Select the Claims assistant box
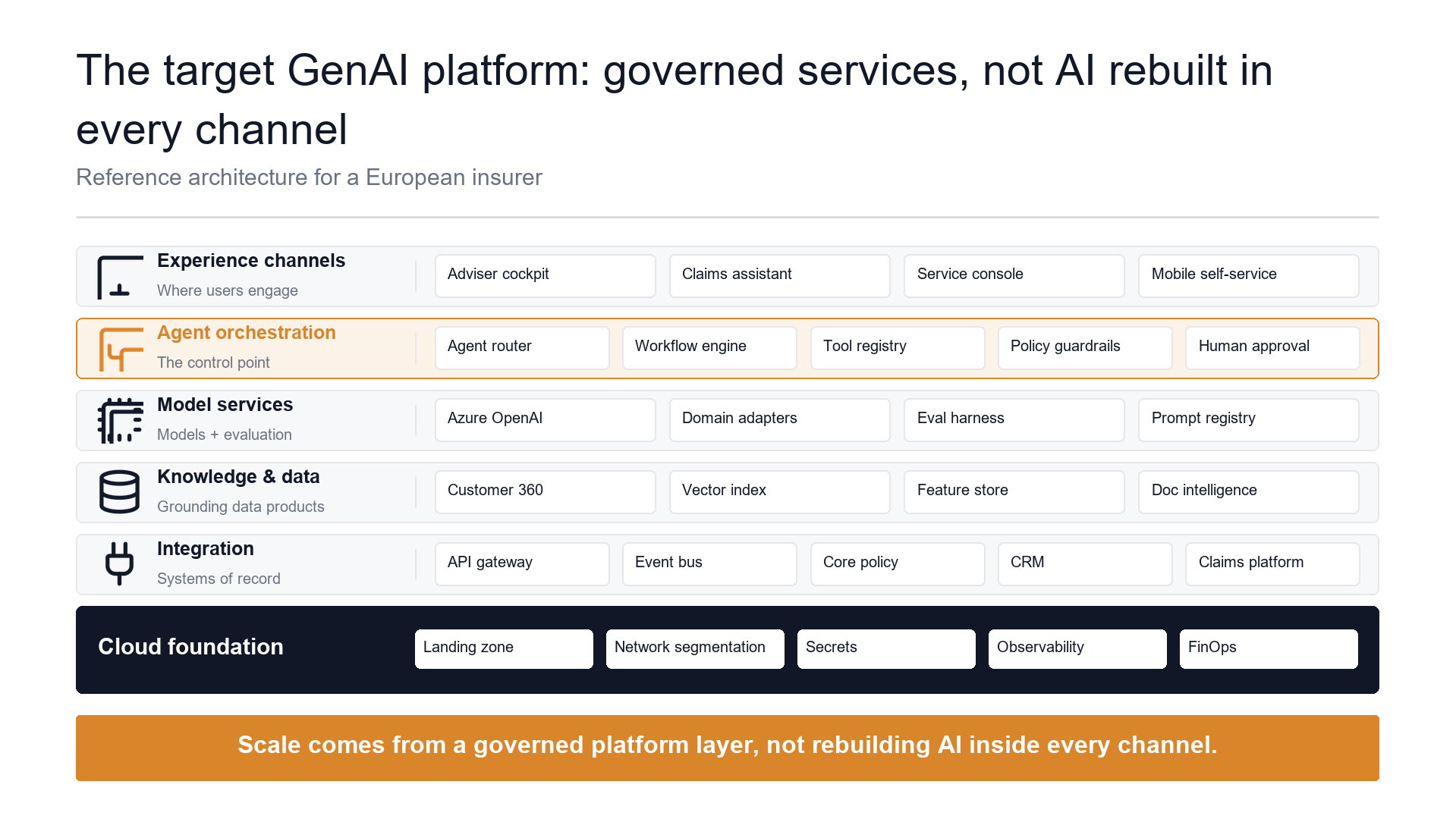Screen dimensions: 1456x819 point(779,276)
